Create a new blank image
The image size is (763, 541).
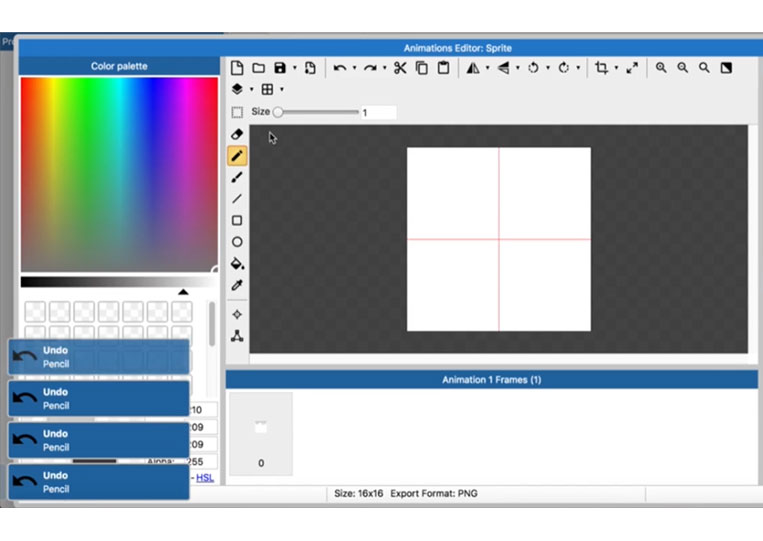[237, 68]
